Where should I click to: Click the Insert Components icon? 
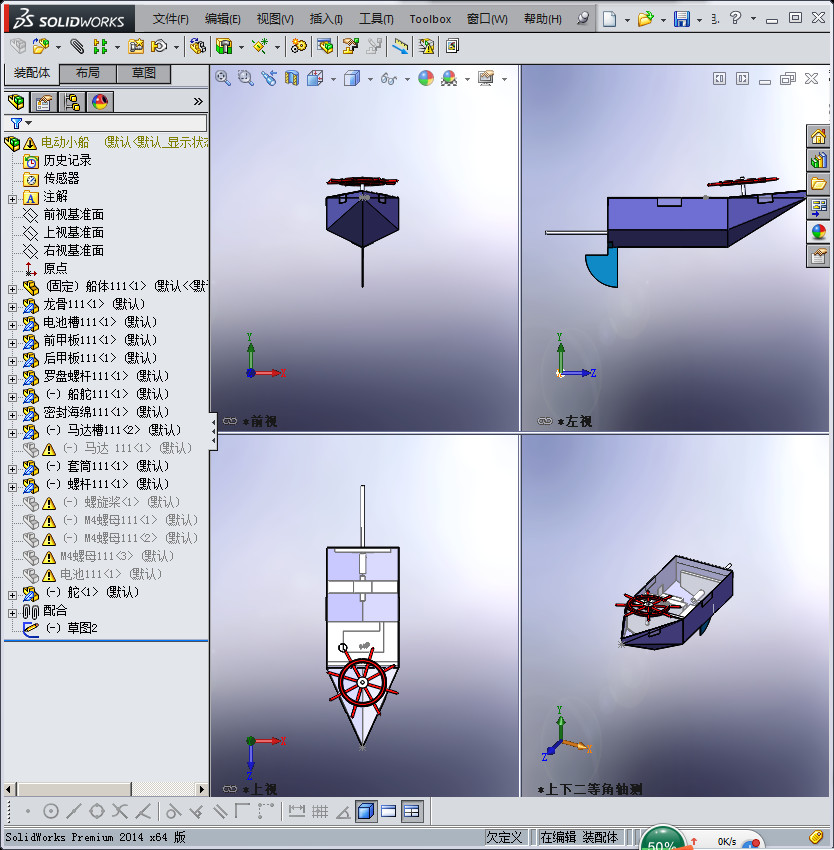41,47
